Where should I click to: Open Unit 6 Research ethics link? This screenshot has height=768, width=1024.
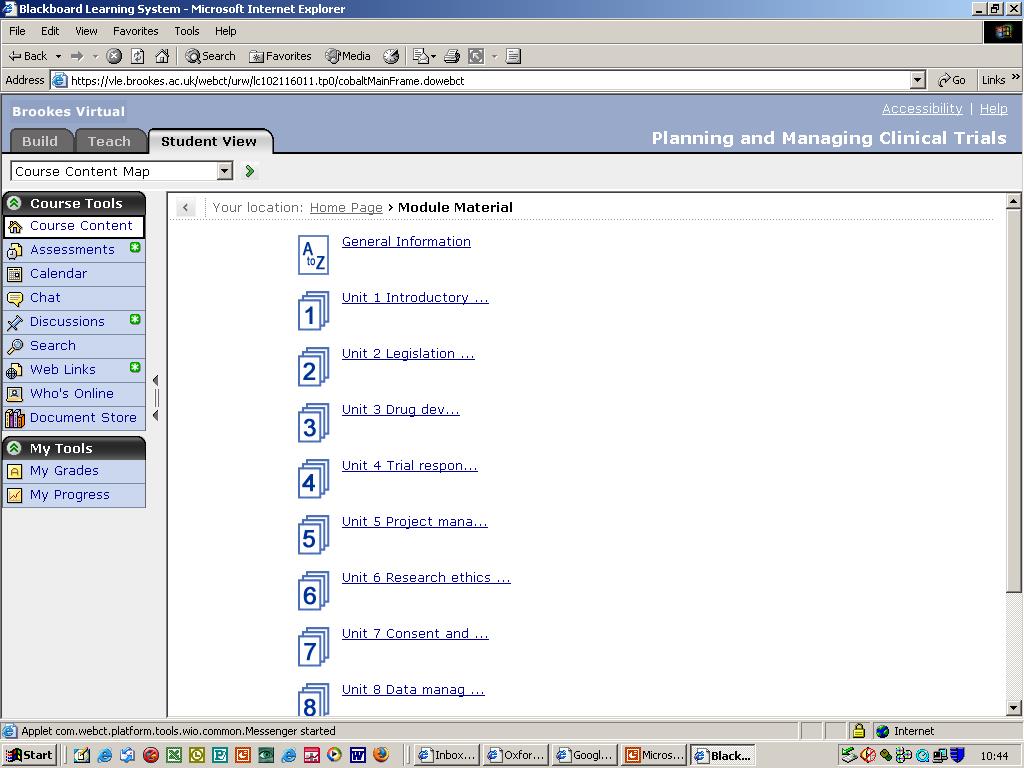coord(426,577)
